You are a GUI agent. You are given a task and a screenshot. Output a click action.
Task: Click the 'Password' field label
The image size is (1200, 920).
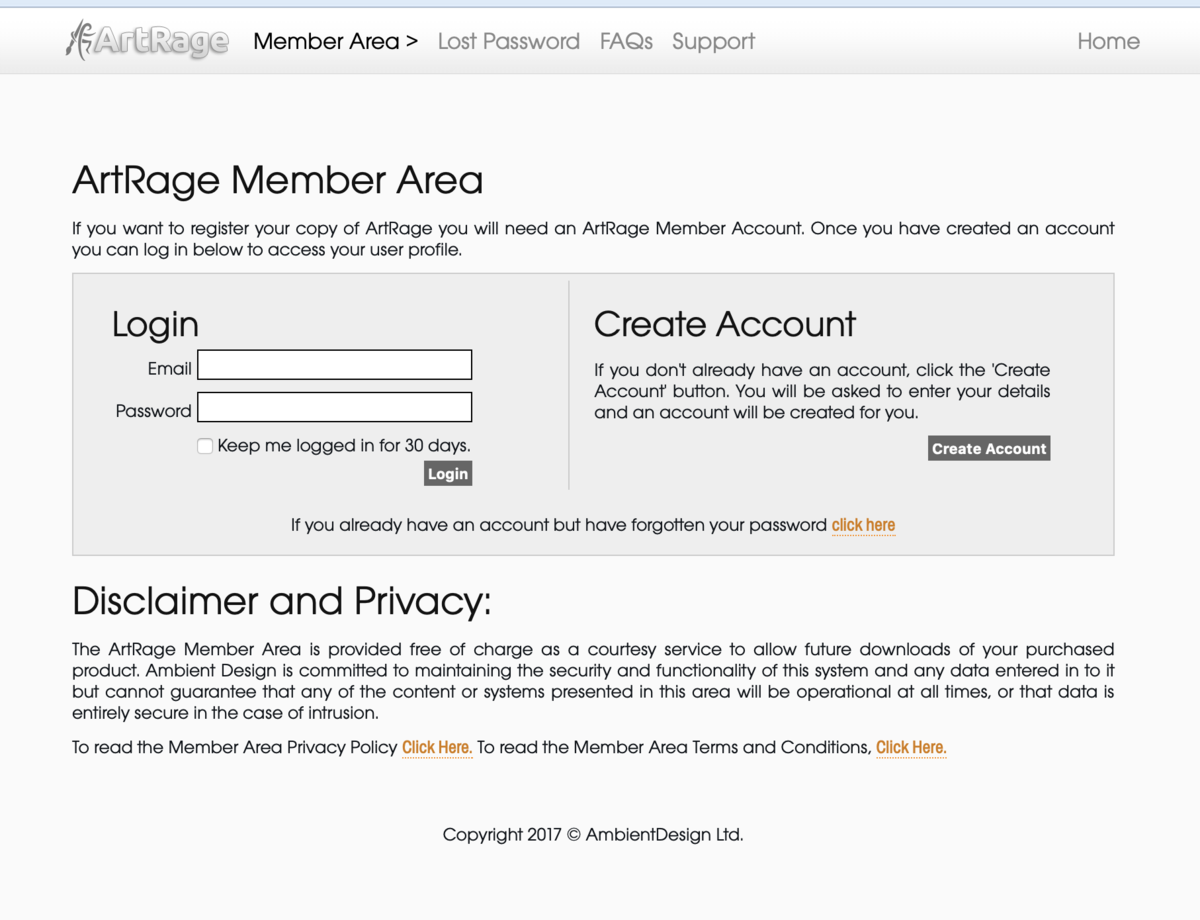(x=153, y=411)
